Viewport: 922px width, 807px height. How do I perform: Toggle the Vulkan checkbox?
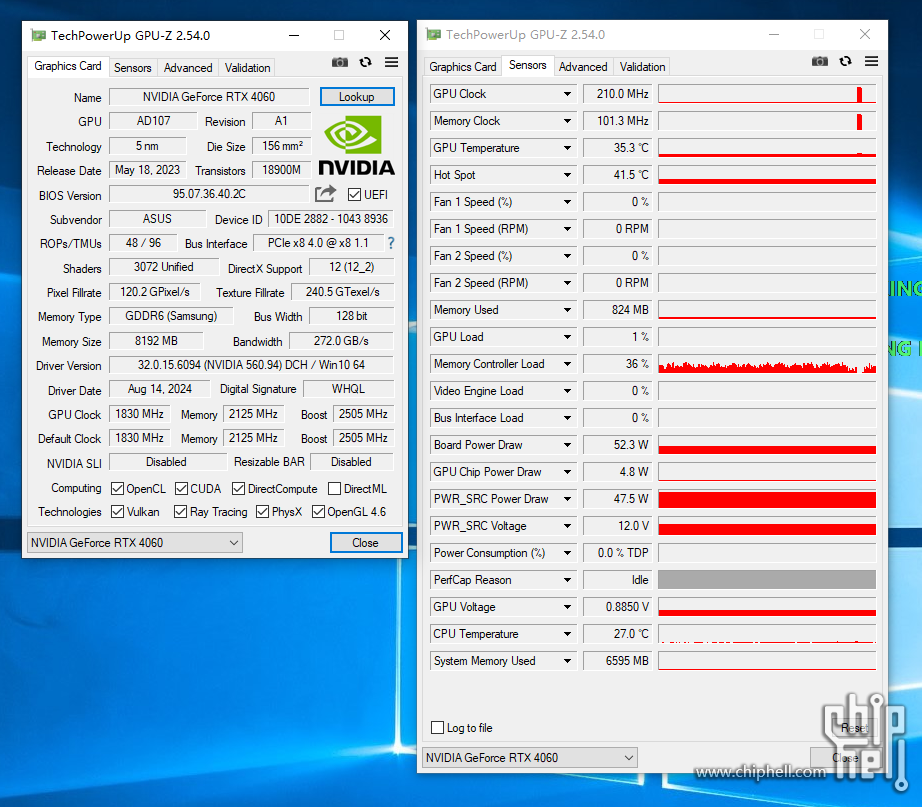coord(118,512)
